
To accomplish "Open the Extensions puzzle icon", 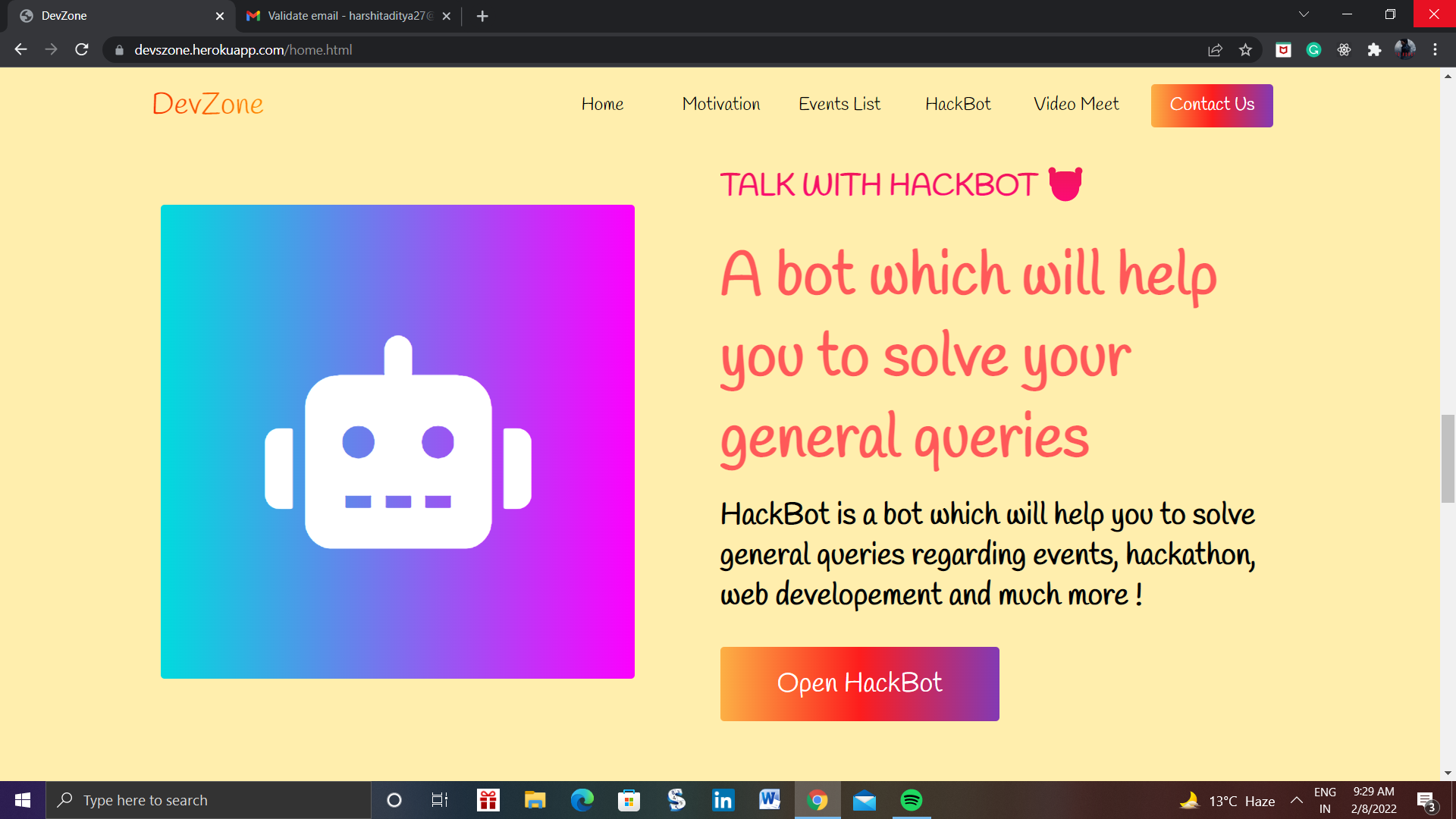I will coord(1375,49).
